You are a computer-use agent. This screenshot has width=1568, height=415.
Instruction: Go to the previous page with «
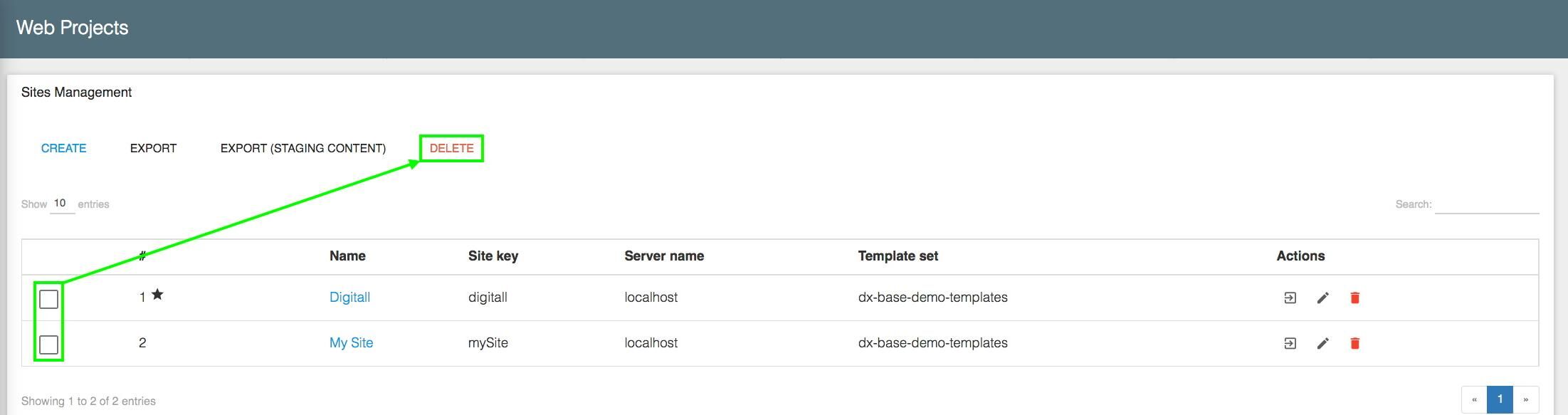coord(1474,399)
